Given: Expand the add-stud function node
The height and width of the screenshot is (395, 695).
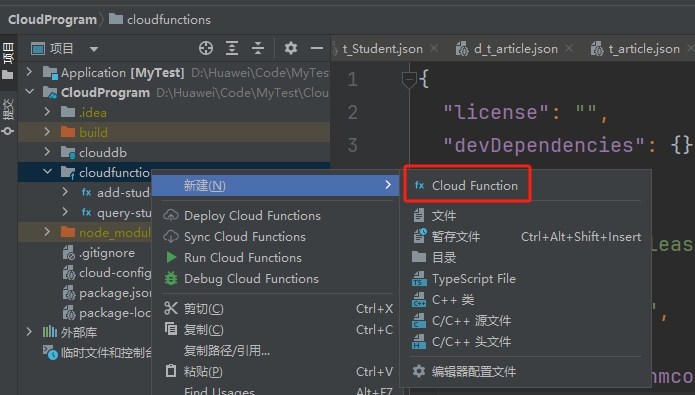Looking at the screenshot, I should (x=65, y=192).
